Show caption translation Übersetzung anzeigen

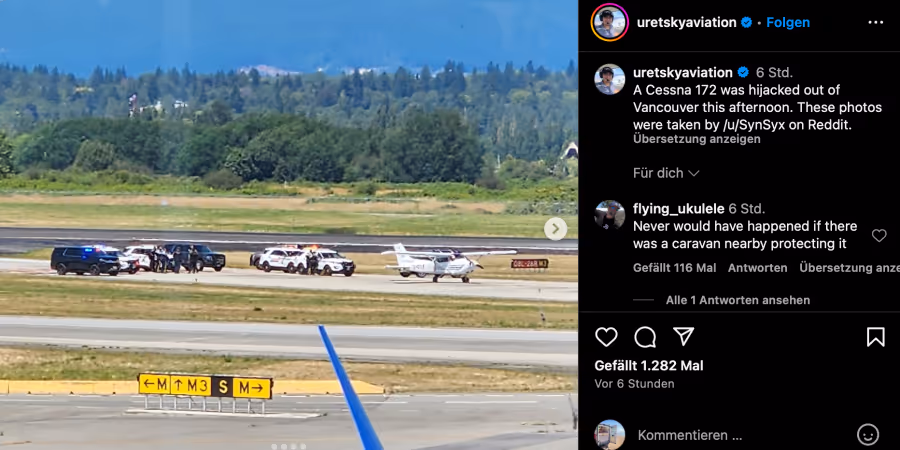(697, 139)
